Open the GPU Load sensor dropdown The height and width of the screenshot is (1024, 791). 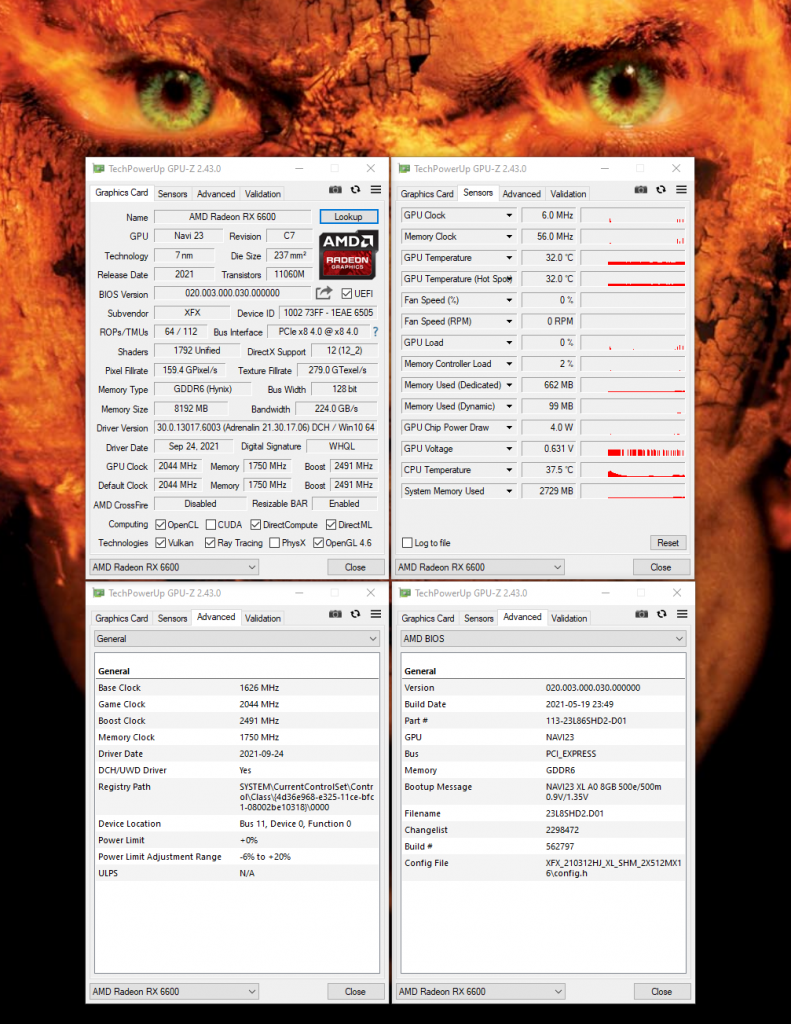(509, 343)
